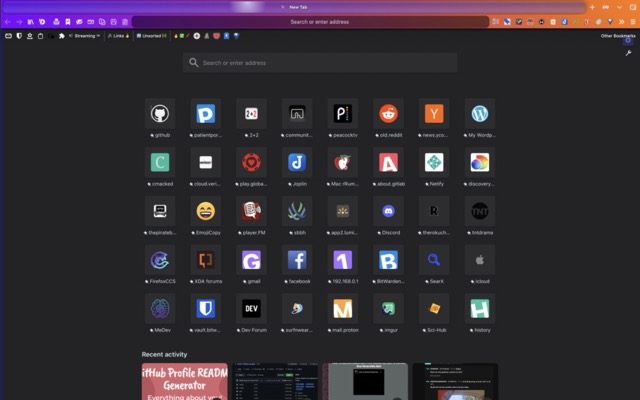Open the gmail shortcut tile
Image resolution: width=640 pixels, height=400 pixels.
click(x=251, y=260)
